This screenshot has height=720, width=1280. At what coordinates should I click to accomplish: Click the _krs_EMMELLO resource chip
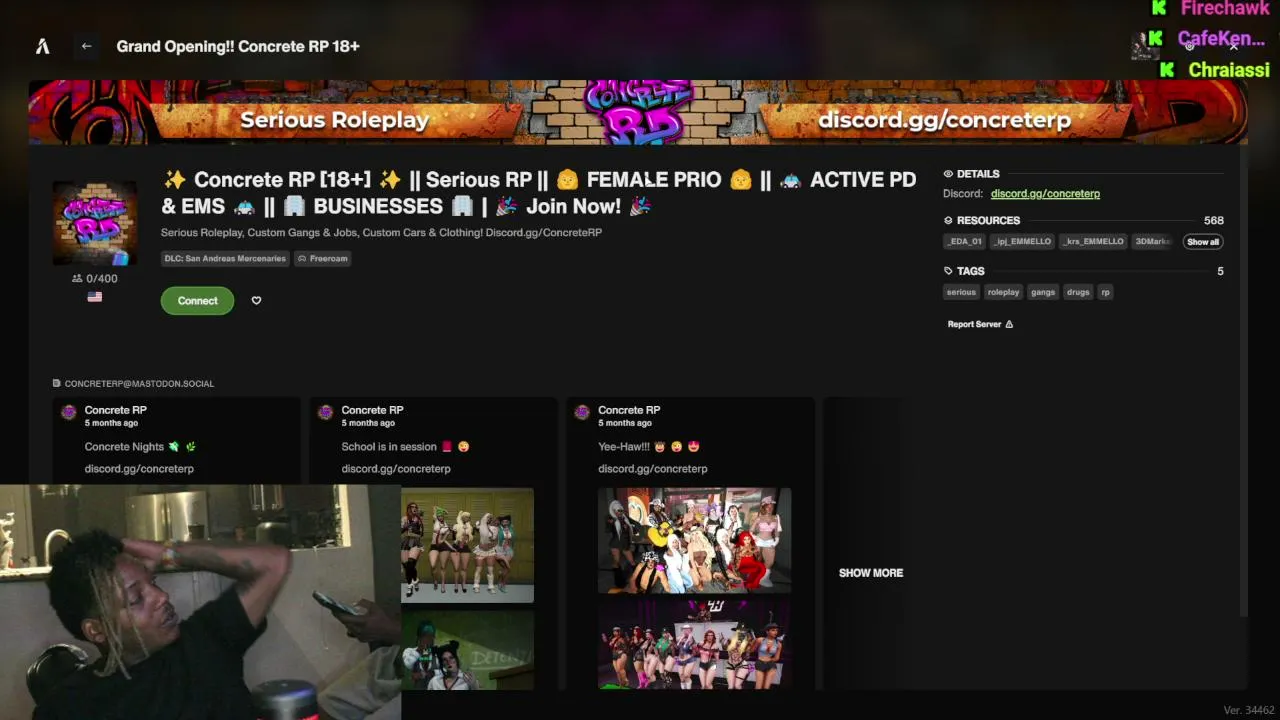(x=1093, y=242)
